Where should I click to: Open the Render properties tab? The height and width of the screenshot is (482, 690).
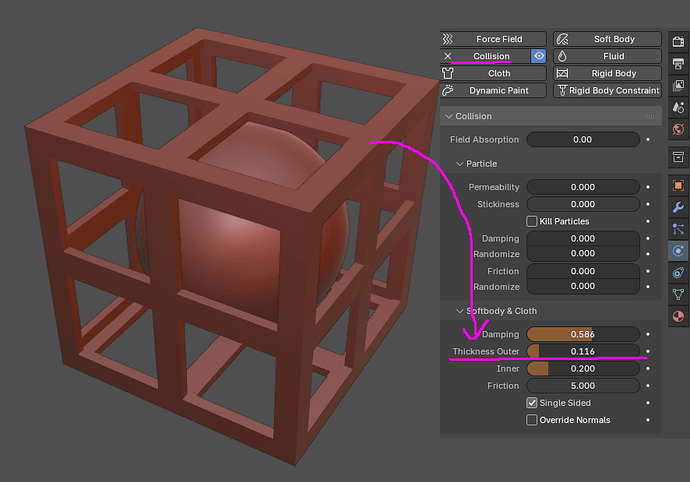pos(678,42)
